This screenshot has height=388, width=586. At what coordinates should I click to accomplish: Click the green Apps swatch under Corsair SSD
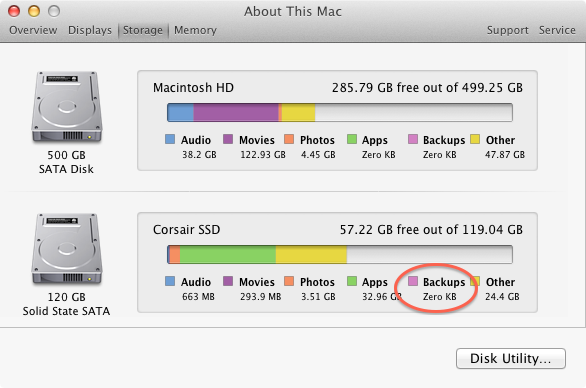coord(352,281)
